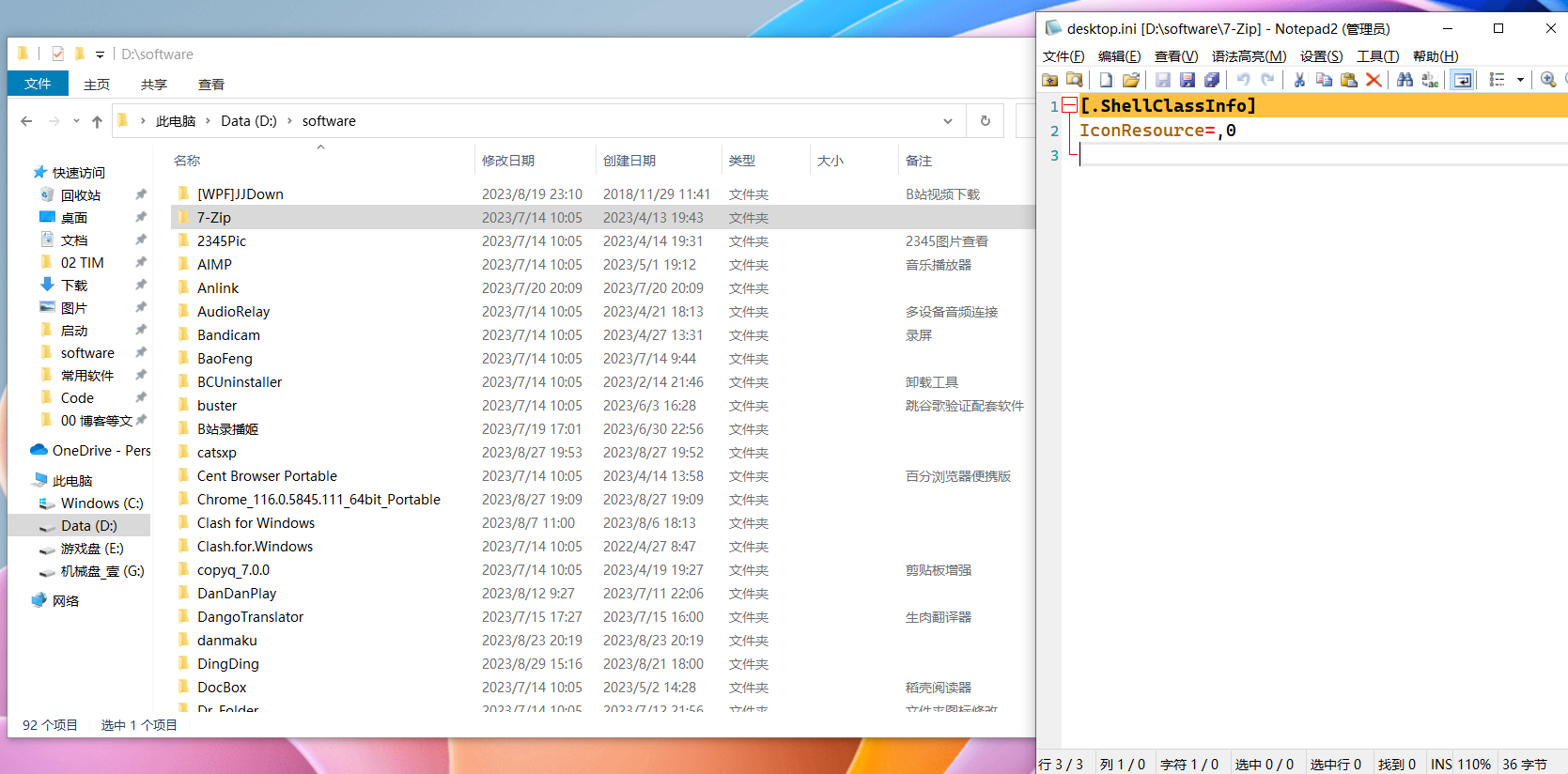Click Redo arrow in Notepad2 toolbar
Image resolution: width=1568 pixels, height=774 pixels.
point(1268,81)
